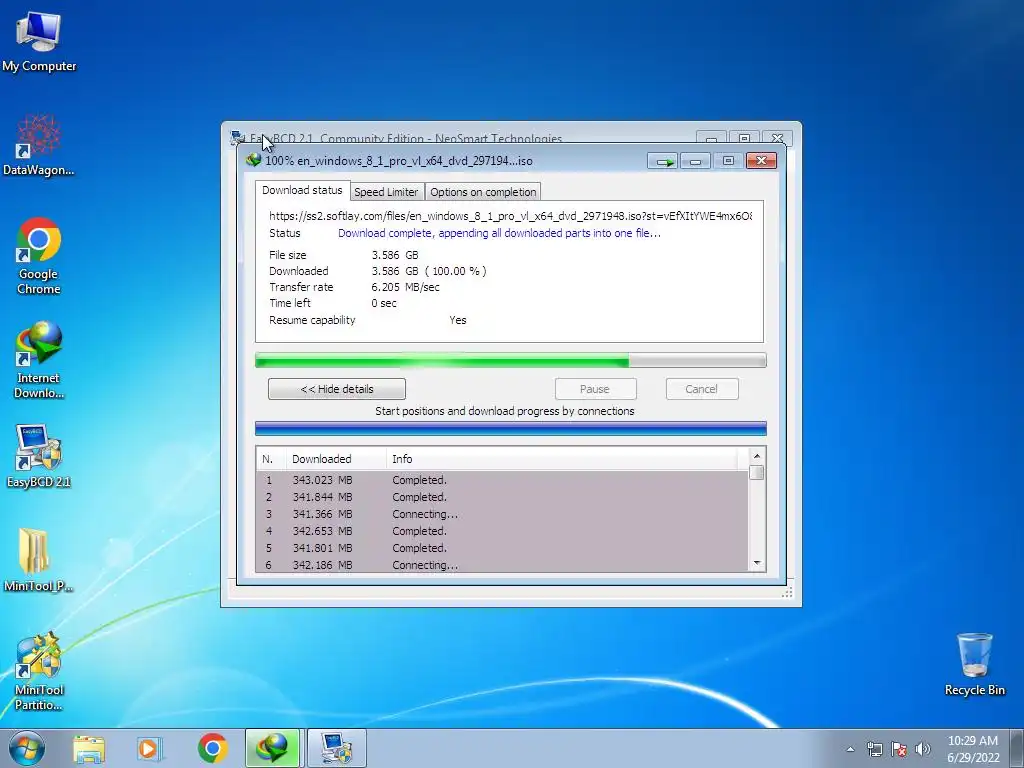
Task: Open MiniTool_P folder on desktop
Action: [39, 560]
